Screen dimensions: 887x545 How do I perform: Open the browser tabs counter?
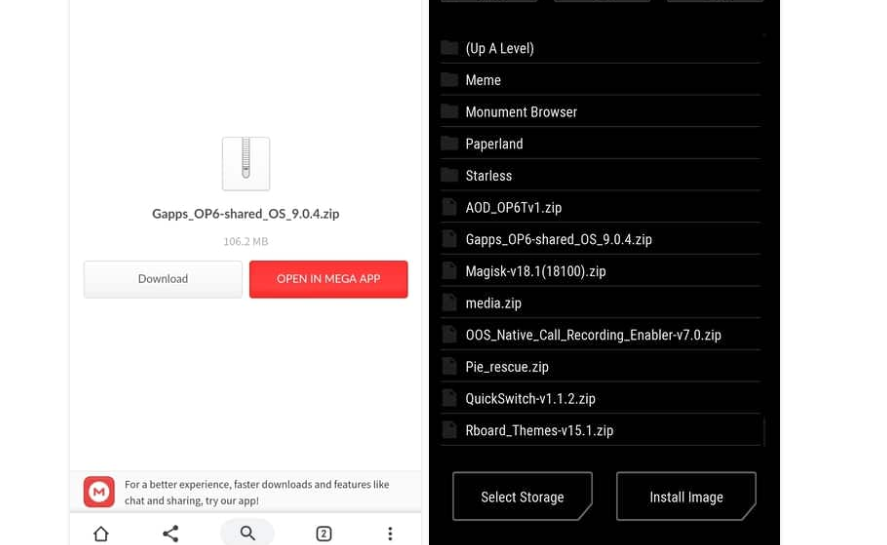324,533
